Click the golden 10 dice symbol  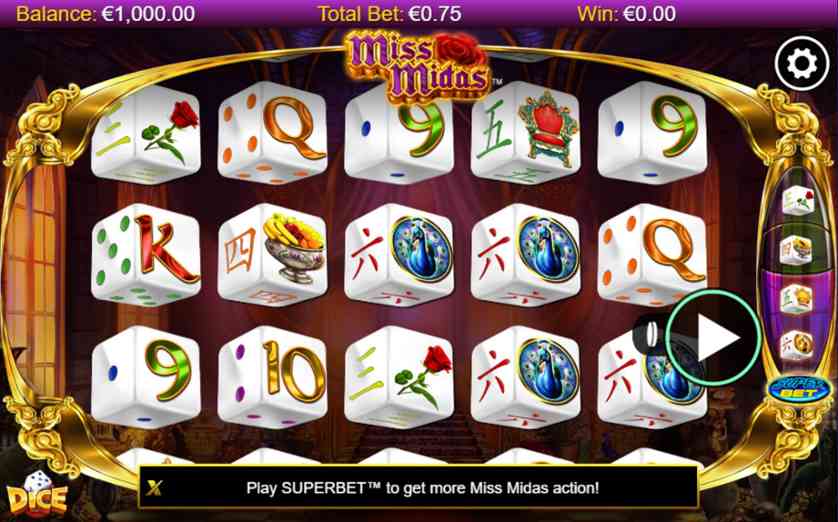point(273,377)
